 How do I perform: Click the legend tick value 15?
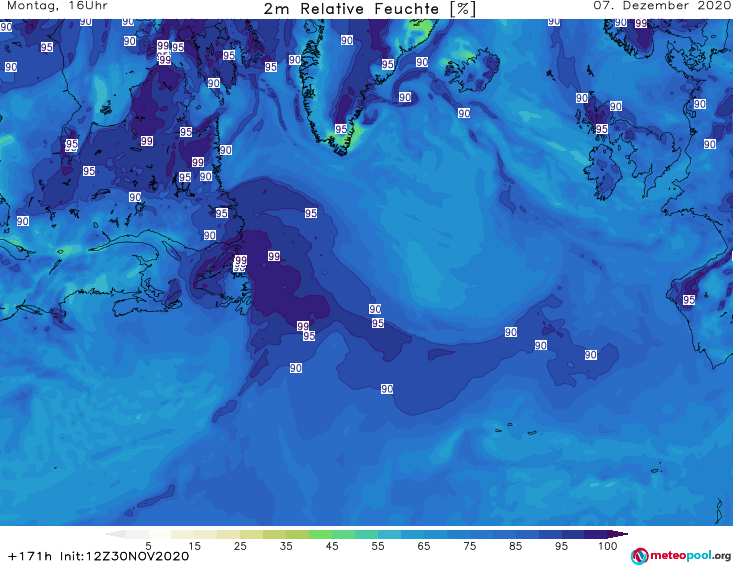pos(194,546)
